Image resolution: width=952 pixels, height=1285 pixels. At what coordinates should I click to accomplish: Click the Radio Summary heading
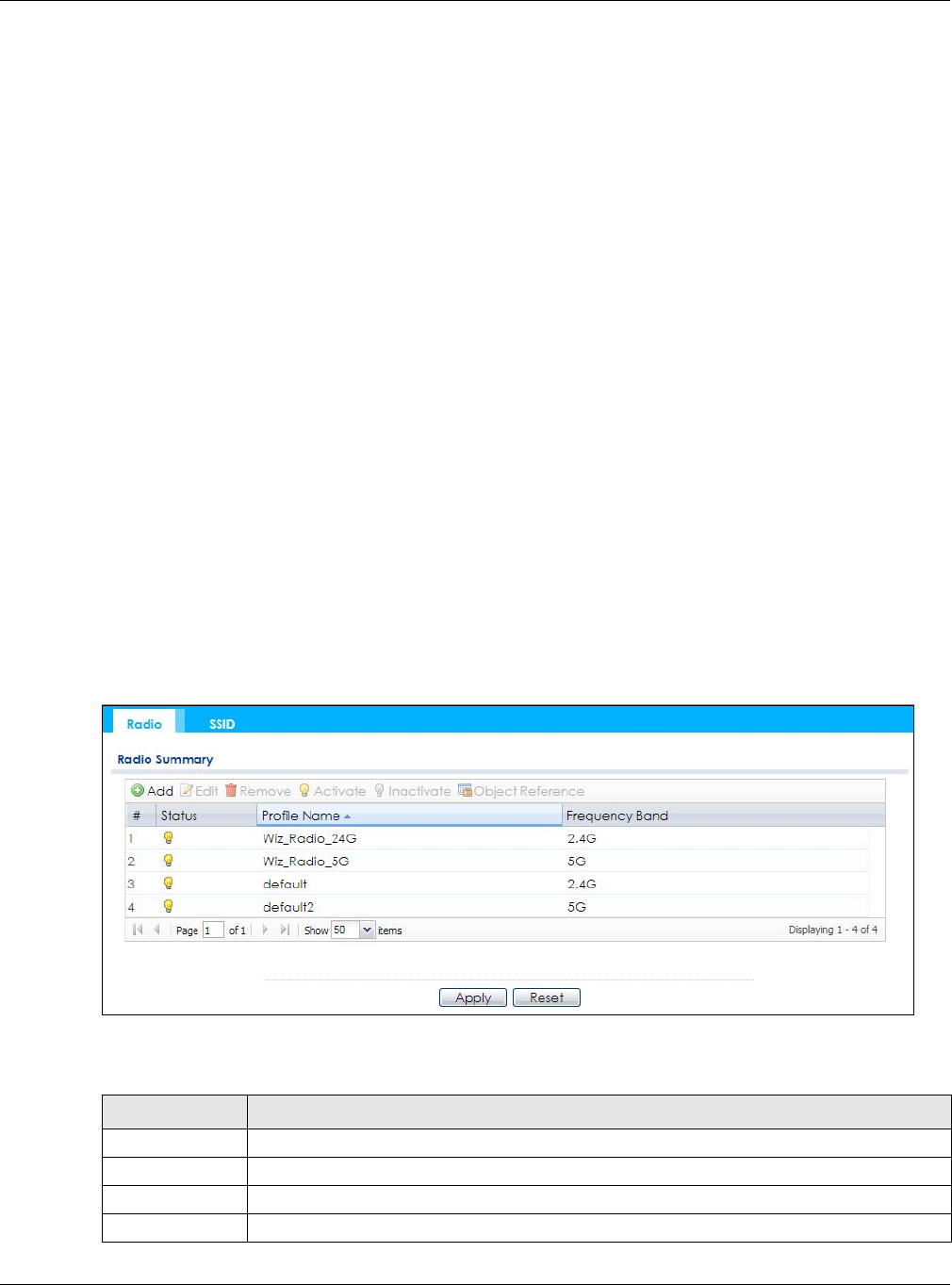point(165,759)
